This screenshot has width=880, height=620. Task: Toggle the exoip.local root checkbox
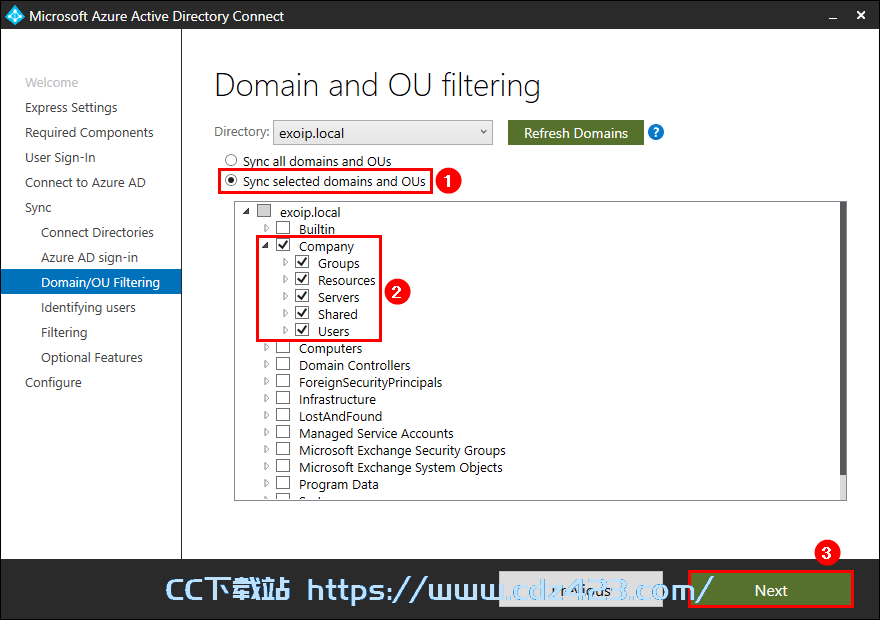[x=264, y=211]
